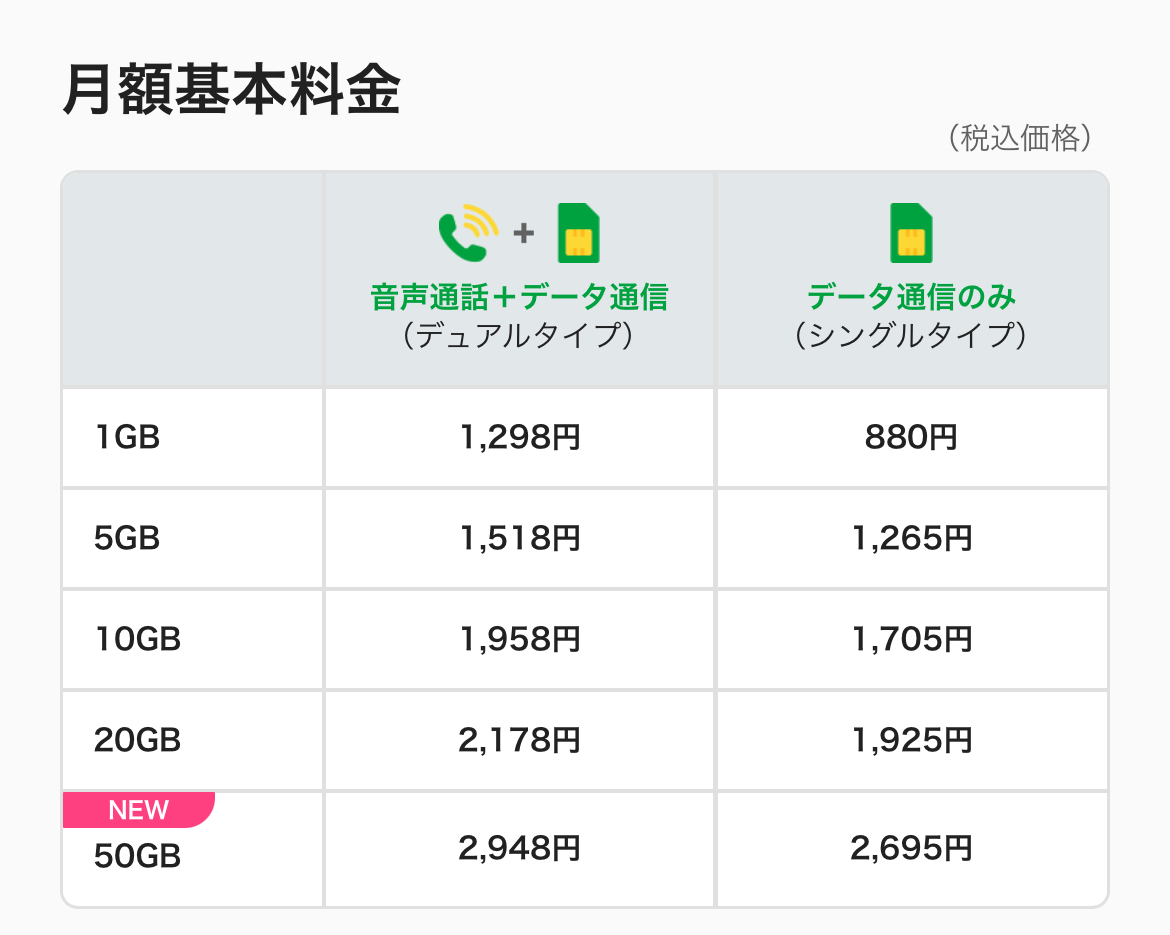Click the (デュアルタイプ) subtitle text
1170x935 pixels.
519,335
